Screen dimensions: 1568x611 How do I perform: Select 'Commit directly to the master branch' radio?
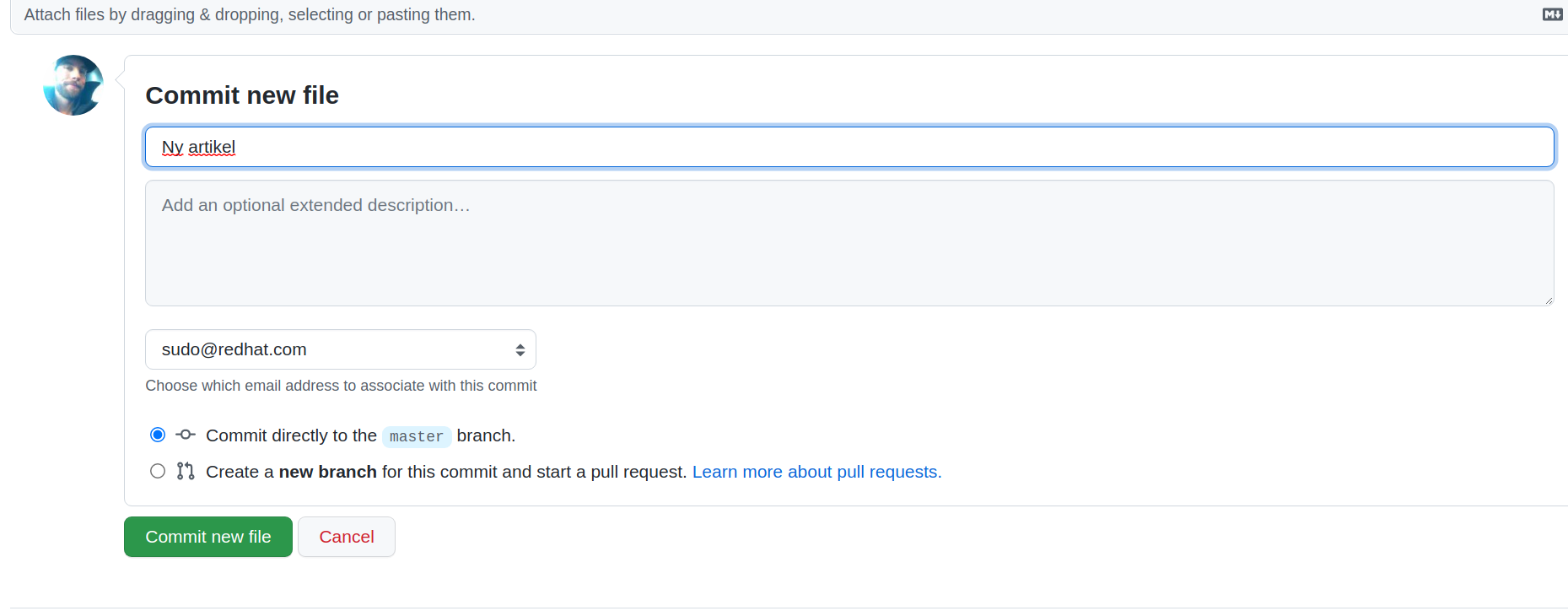click(158, 435)
